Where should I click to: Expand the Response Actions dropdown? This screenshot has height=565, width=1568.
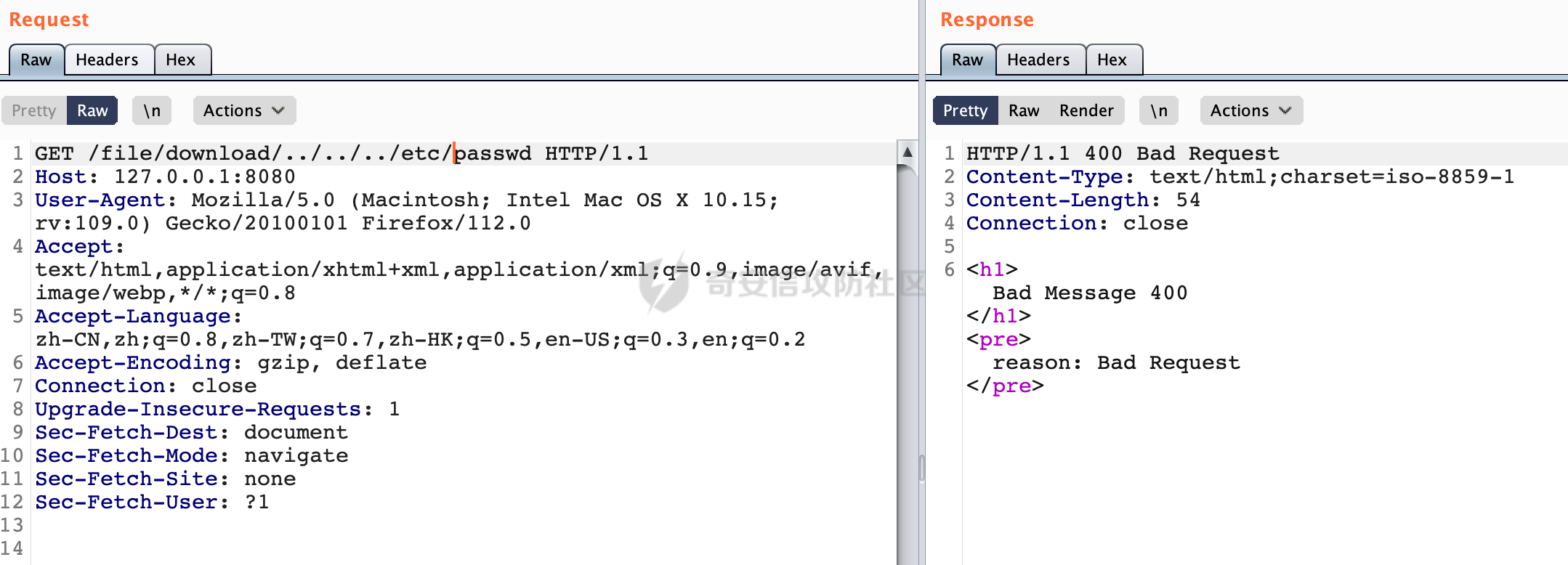click(1250, 110)
